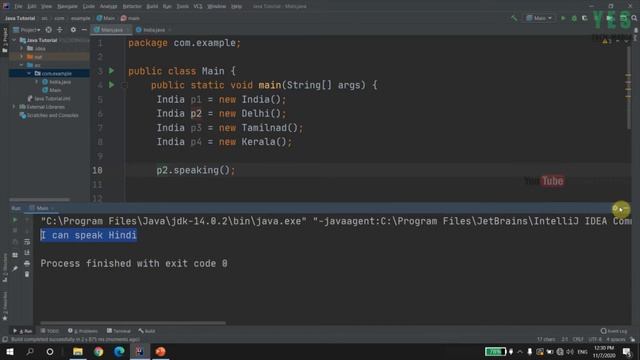Image resolution: width=640 pixels, height=360 pixels.
Task: Open the View menu
Action: (47, 6)
